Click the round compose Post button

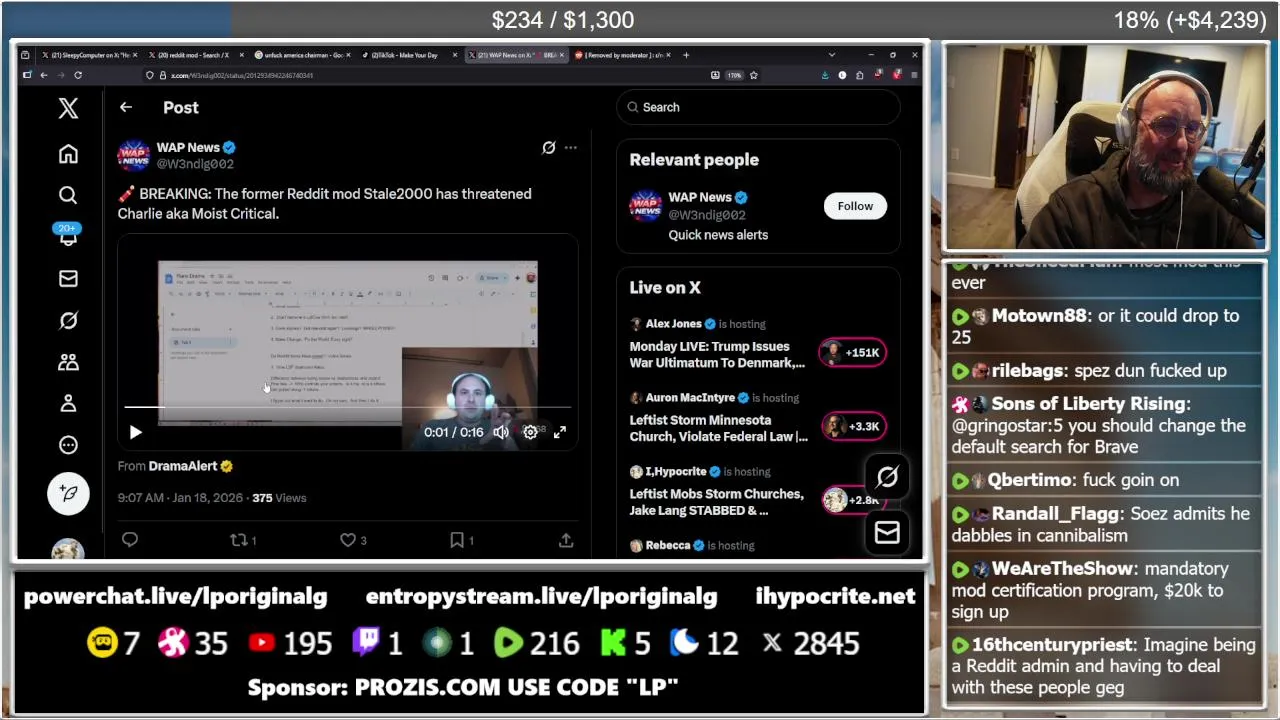[68, 493]
